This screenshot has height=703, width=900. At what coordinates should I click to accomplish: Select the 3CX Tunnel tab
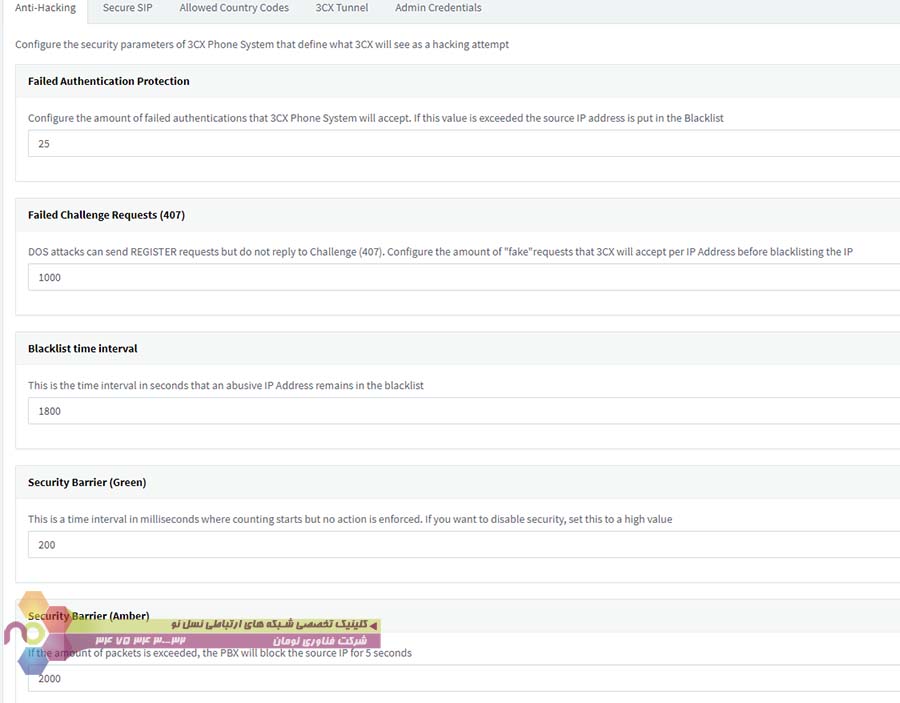tap(342, 8)
